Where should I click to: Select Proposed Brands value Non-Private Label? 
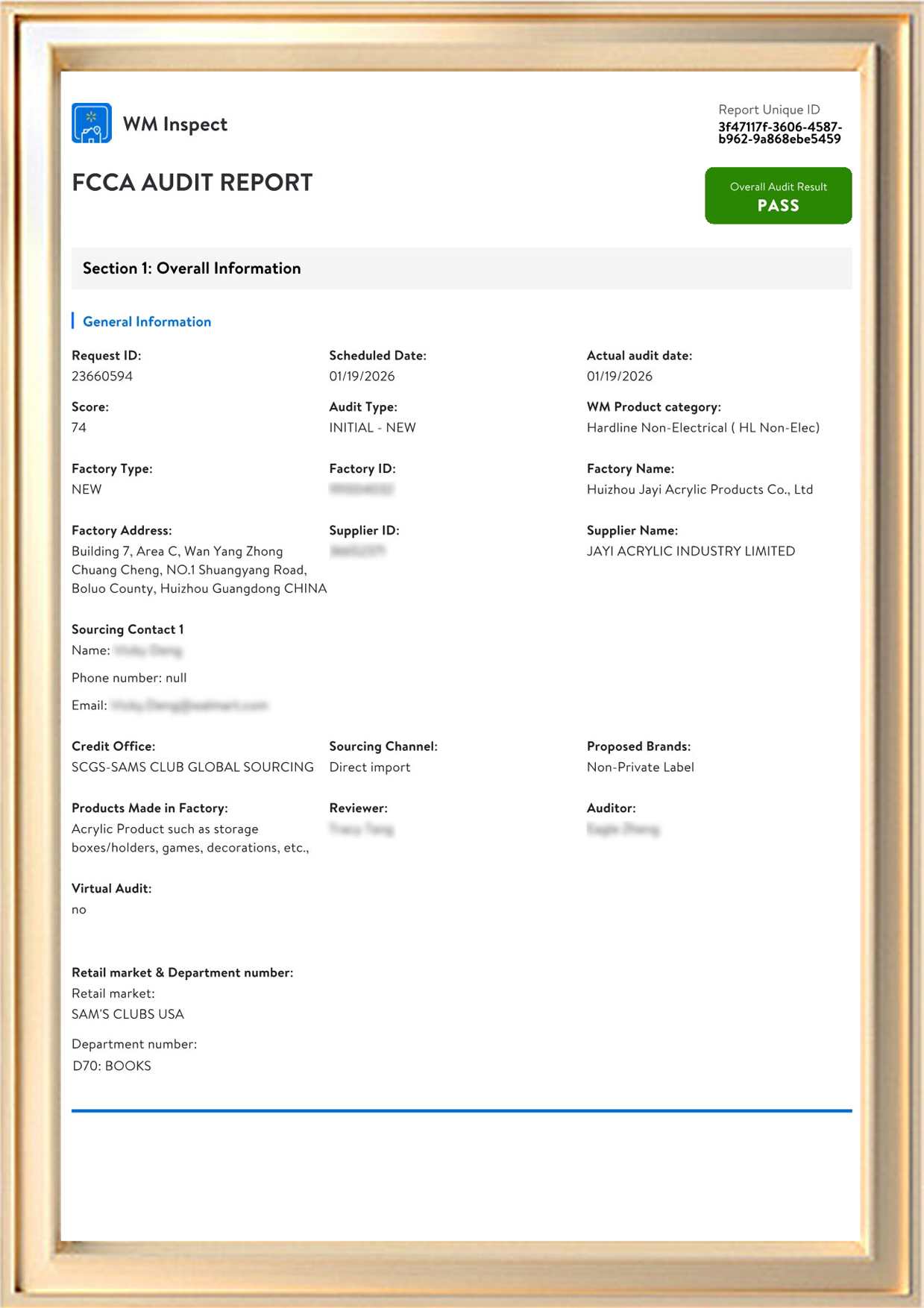[641, 767]
